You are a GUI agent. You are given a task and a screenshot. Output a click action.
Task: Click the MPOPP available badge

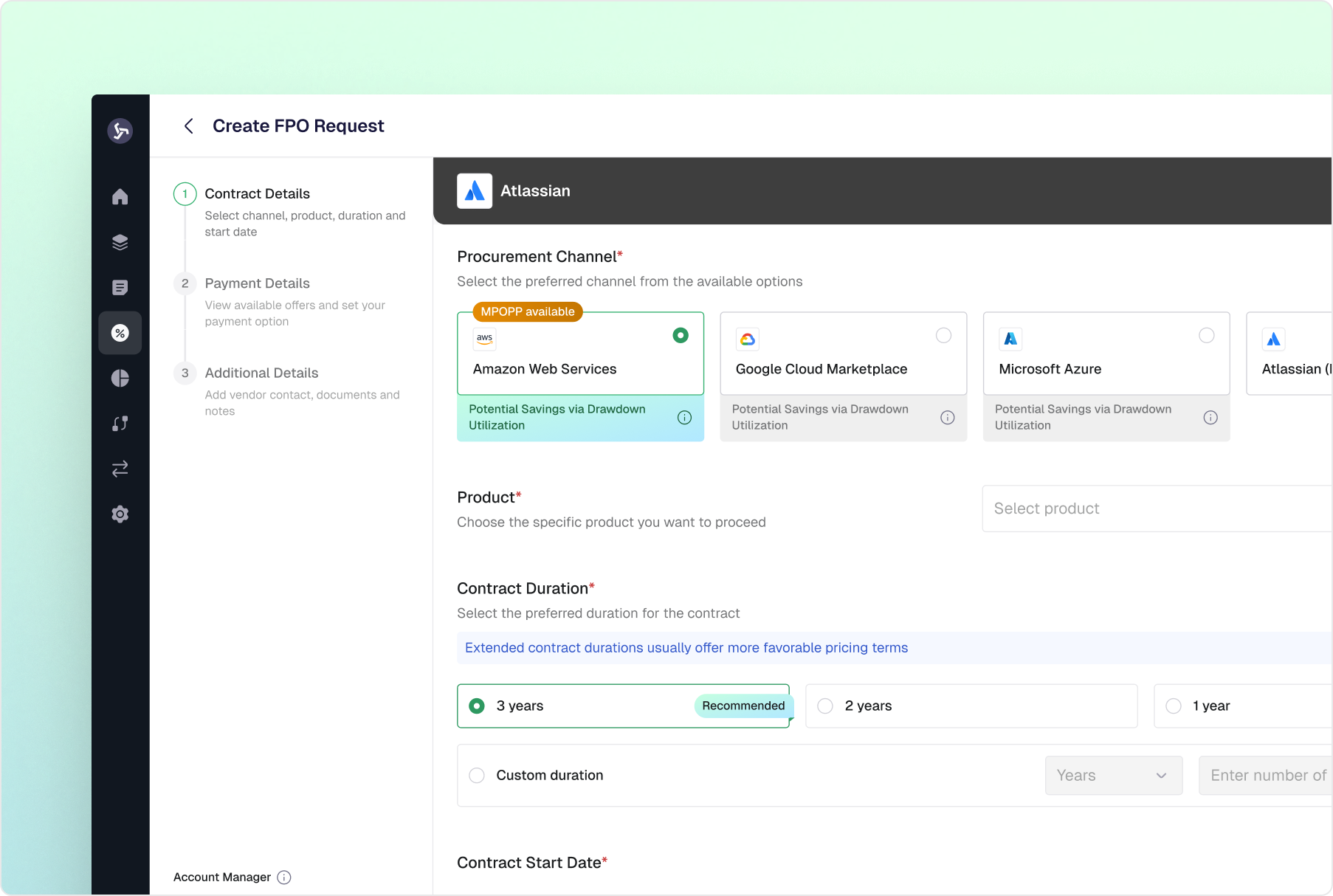click(528, 312)
